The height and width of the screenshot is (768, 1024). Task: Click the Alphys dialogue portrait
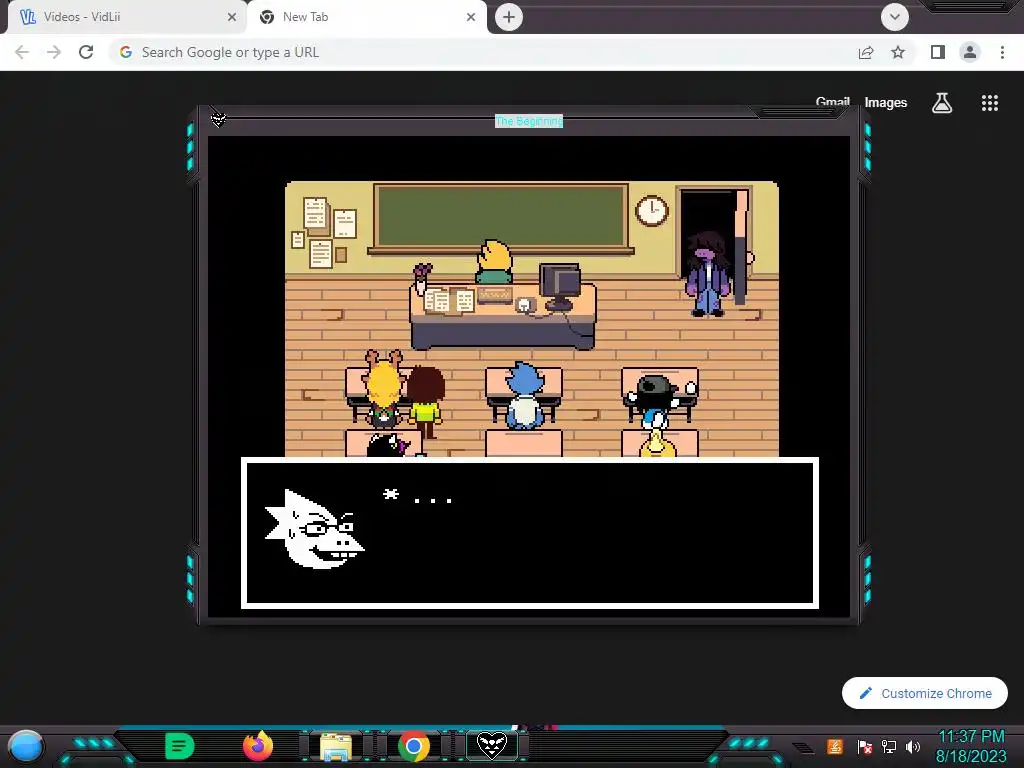tap(314, 529)
